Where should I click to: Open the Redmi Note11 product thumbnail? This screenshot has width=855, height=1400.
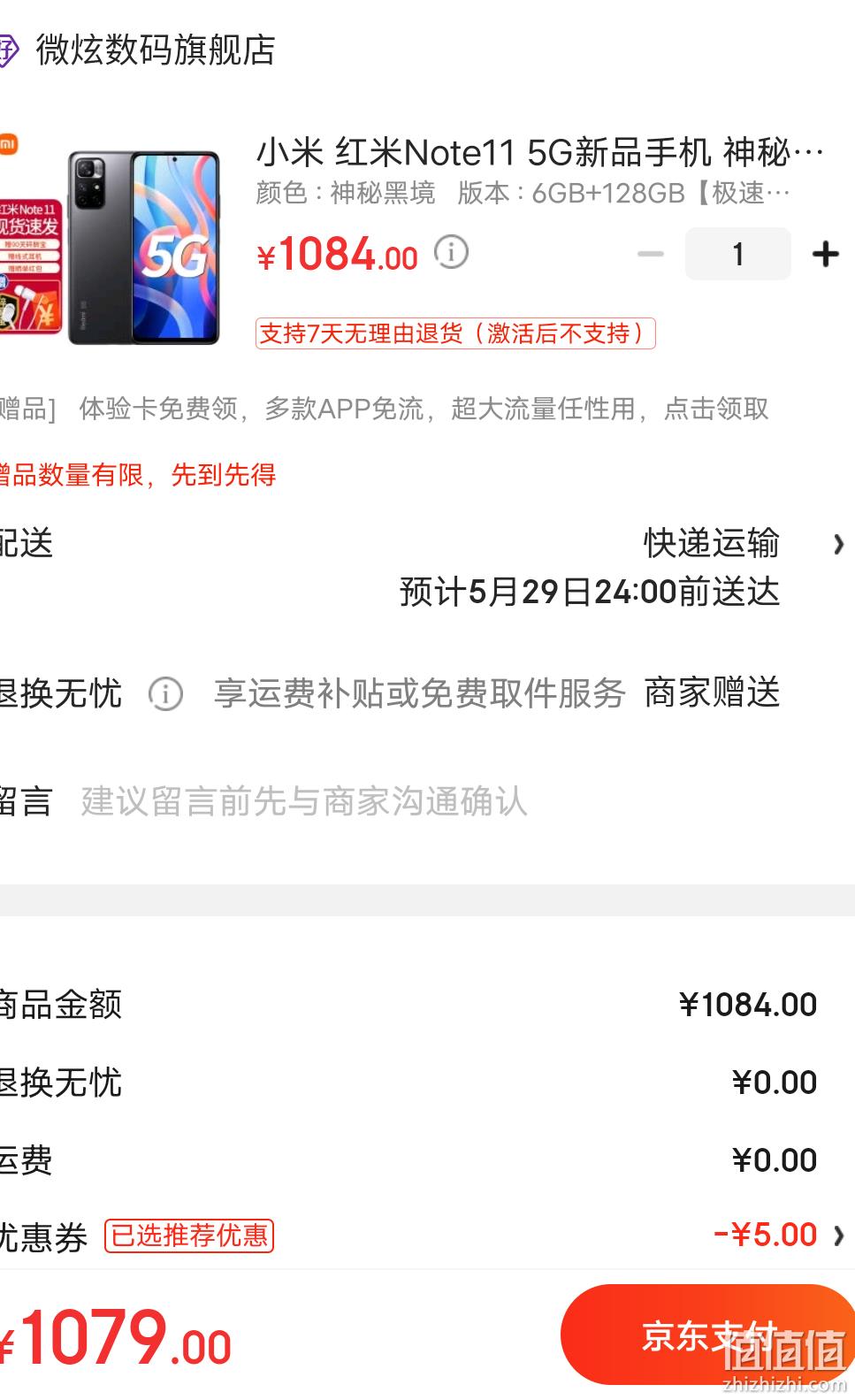point(110,246)
